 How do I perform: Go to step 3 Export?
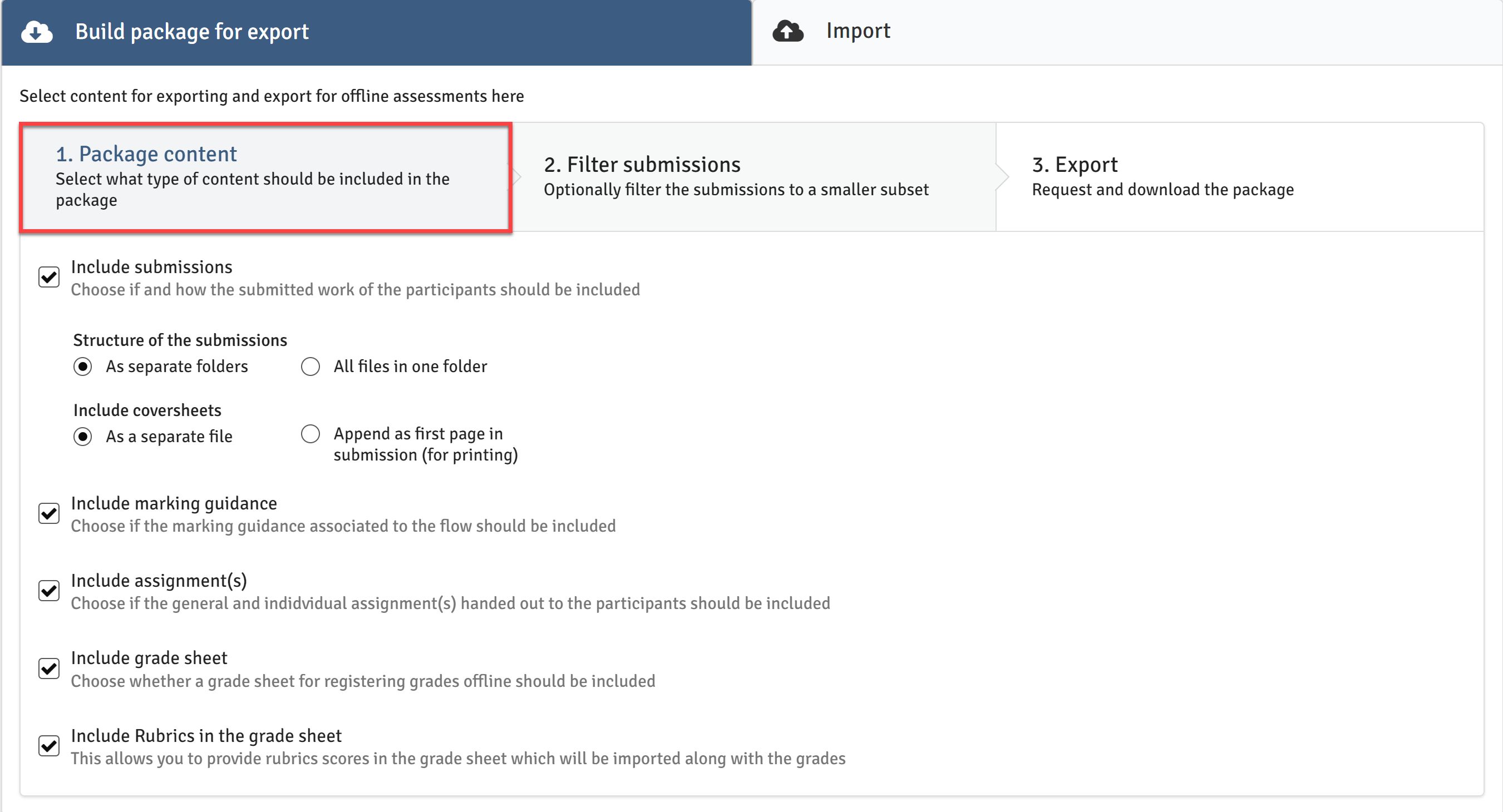[x=1240, y=177]
